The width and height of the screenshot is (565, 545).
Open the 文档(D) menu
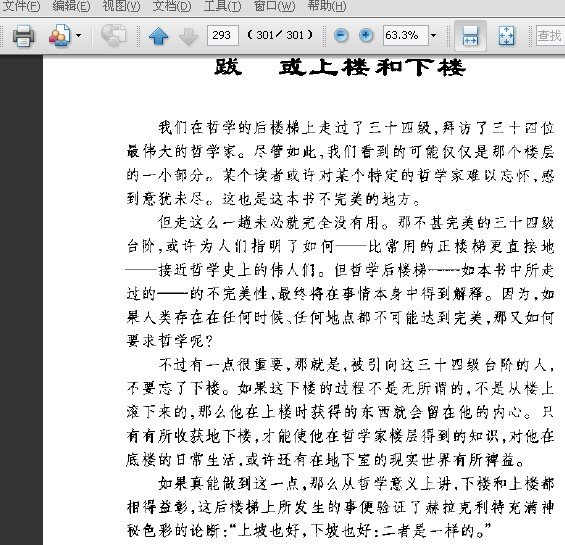[x=172, y=6]
